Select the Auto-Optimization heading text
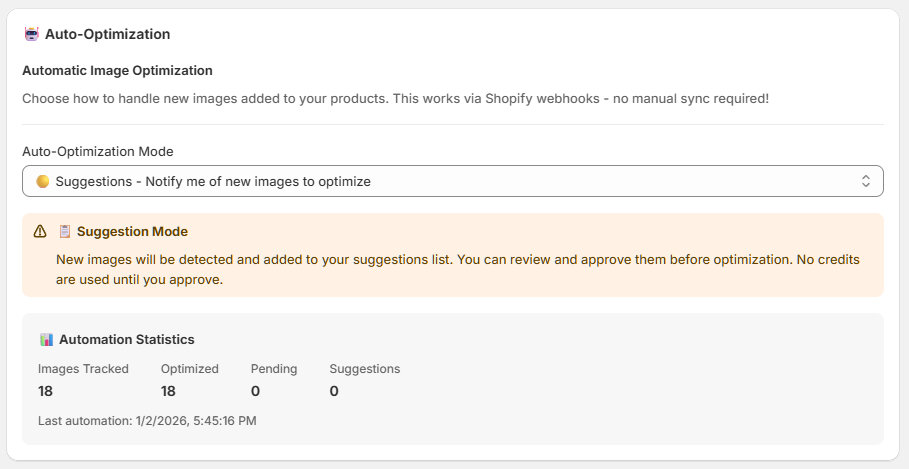Image resolution: width=909 pixels, height=469 pixels. click(107, 34)
